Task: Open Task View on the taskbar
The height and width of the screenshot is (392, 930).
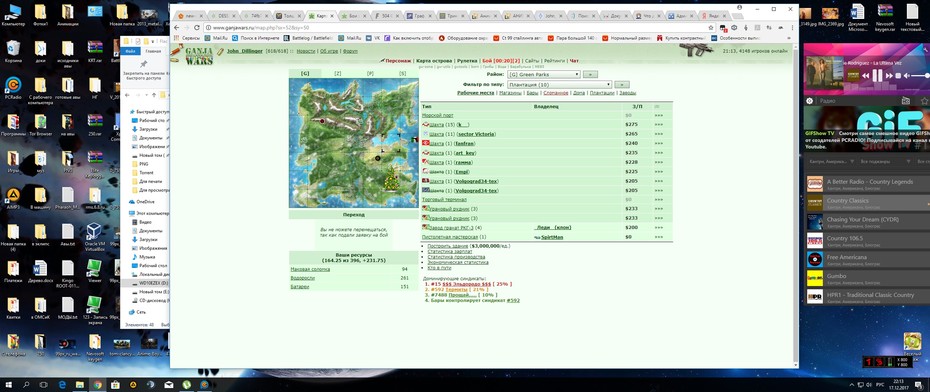Action: point(44,385)
